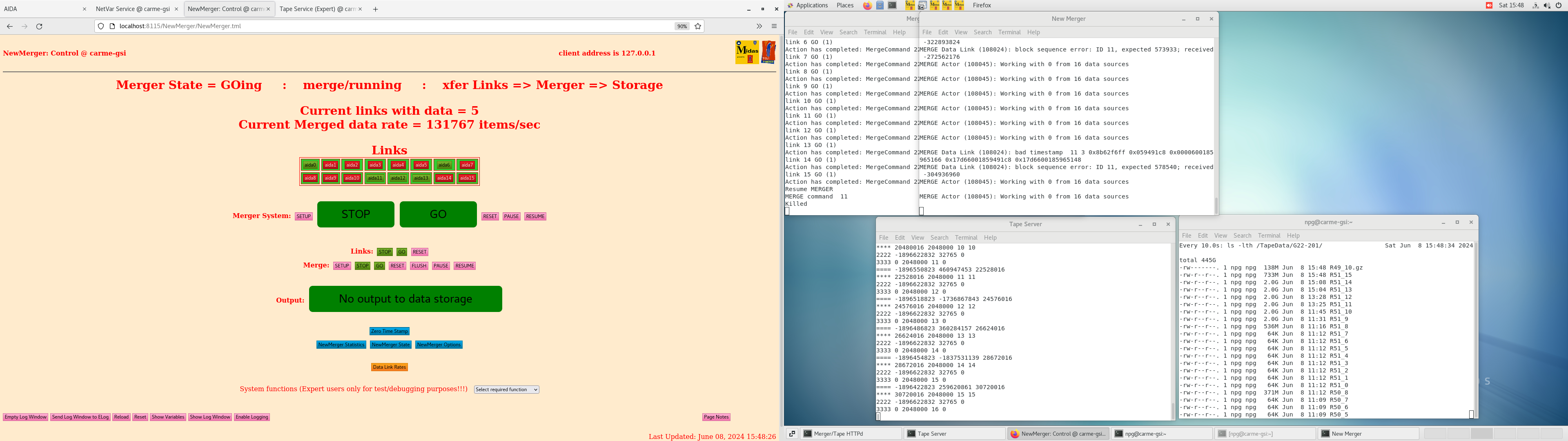Click the volume speaker icon in the system tray
This screenshot has height=441, width=1568.
tap(1547, 5)
